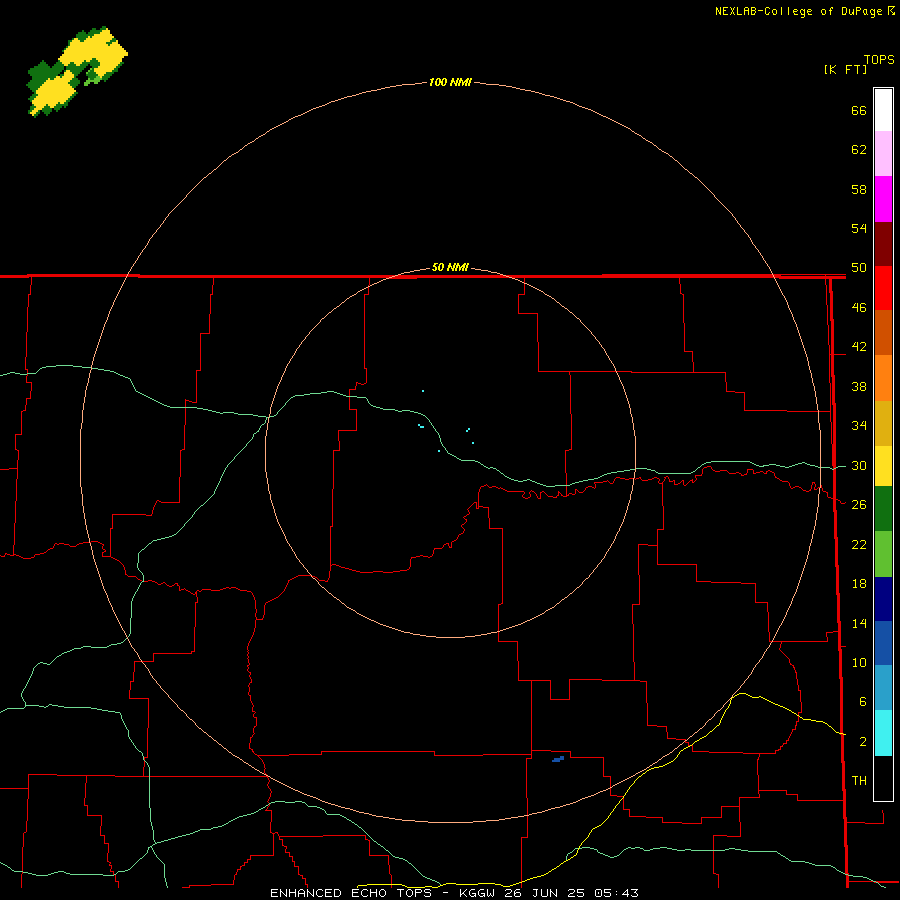Click the legend value '10'

[859, 662]
